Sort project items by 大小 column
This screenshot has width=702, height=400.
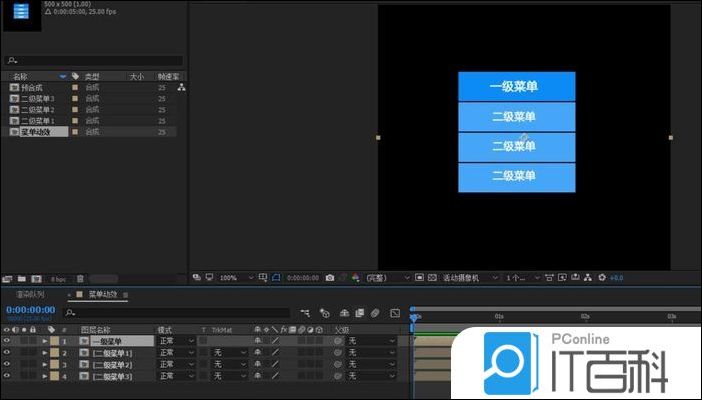(x=137, y=77)
